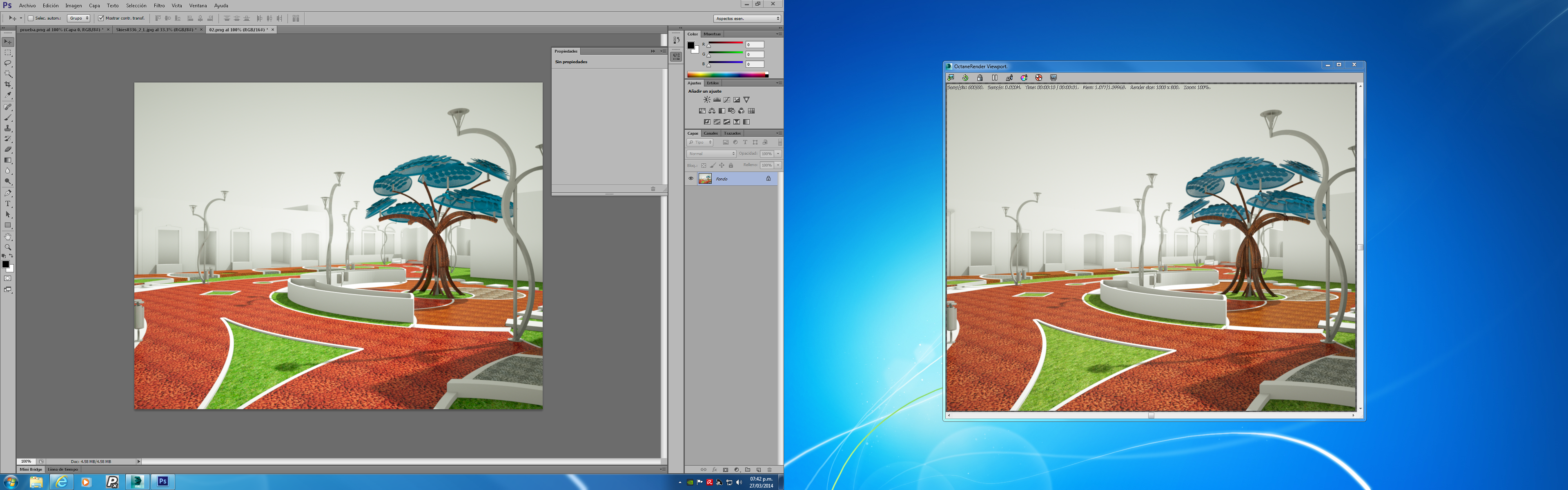Switch to the Canales tab
This screenshot has width=1568, height=490.
click(710, 133)
